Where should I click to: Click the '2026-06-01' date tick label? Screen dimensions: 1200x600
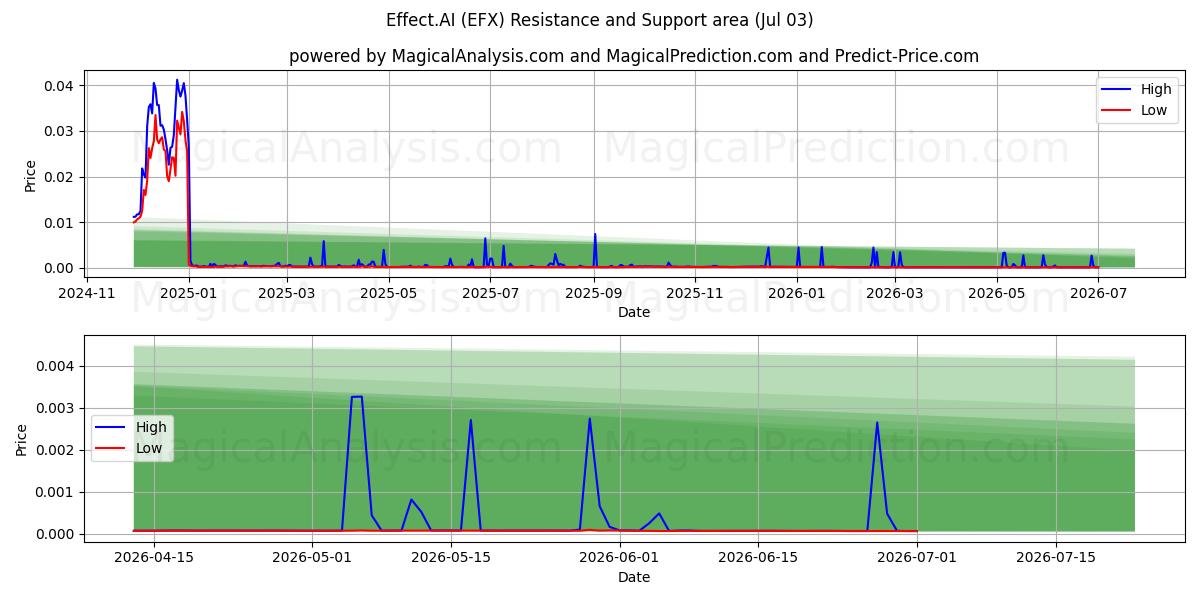620,557
